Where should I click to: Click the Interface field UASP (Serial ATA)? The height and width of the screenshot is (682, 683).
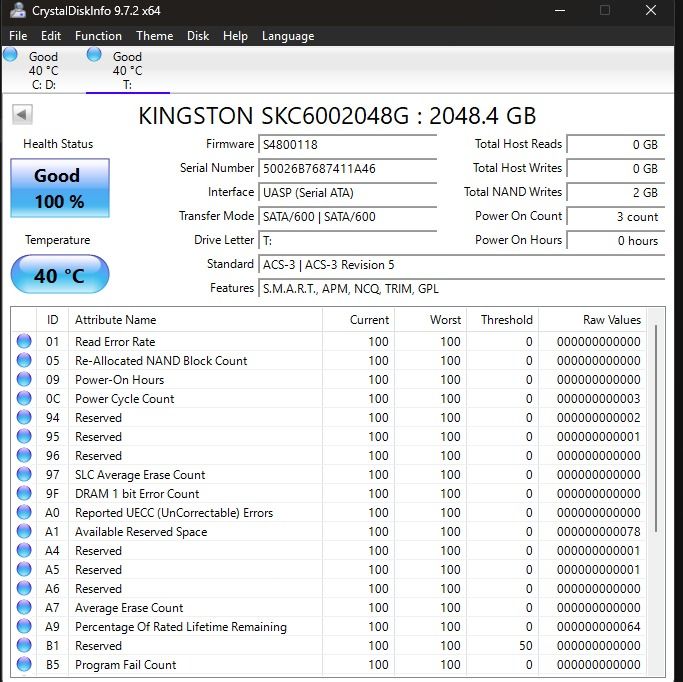click(347, 192)
